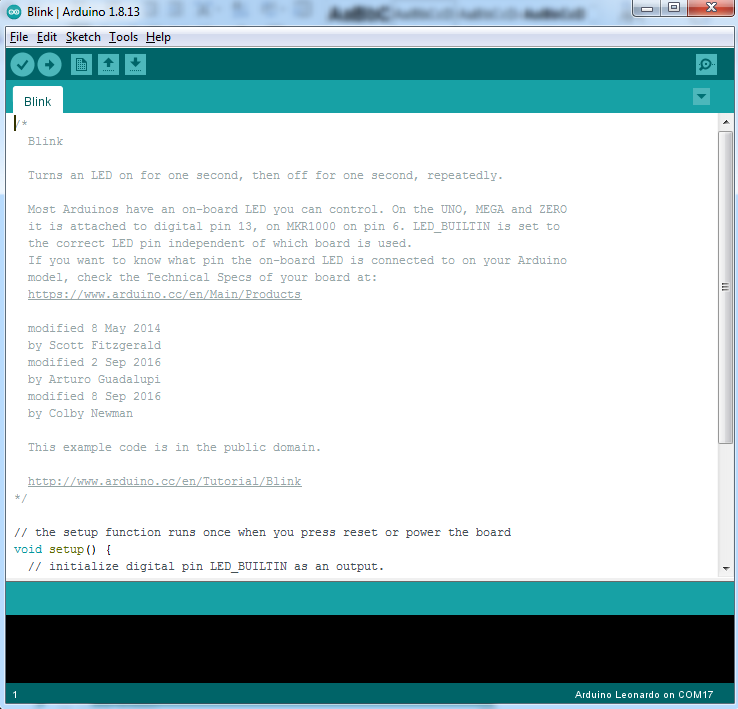
Task: Click the Upload arrow button
Action: tap(49, 64)
